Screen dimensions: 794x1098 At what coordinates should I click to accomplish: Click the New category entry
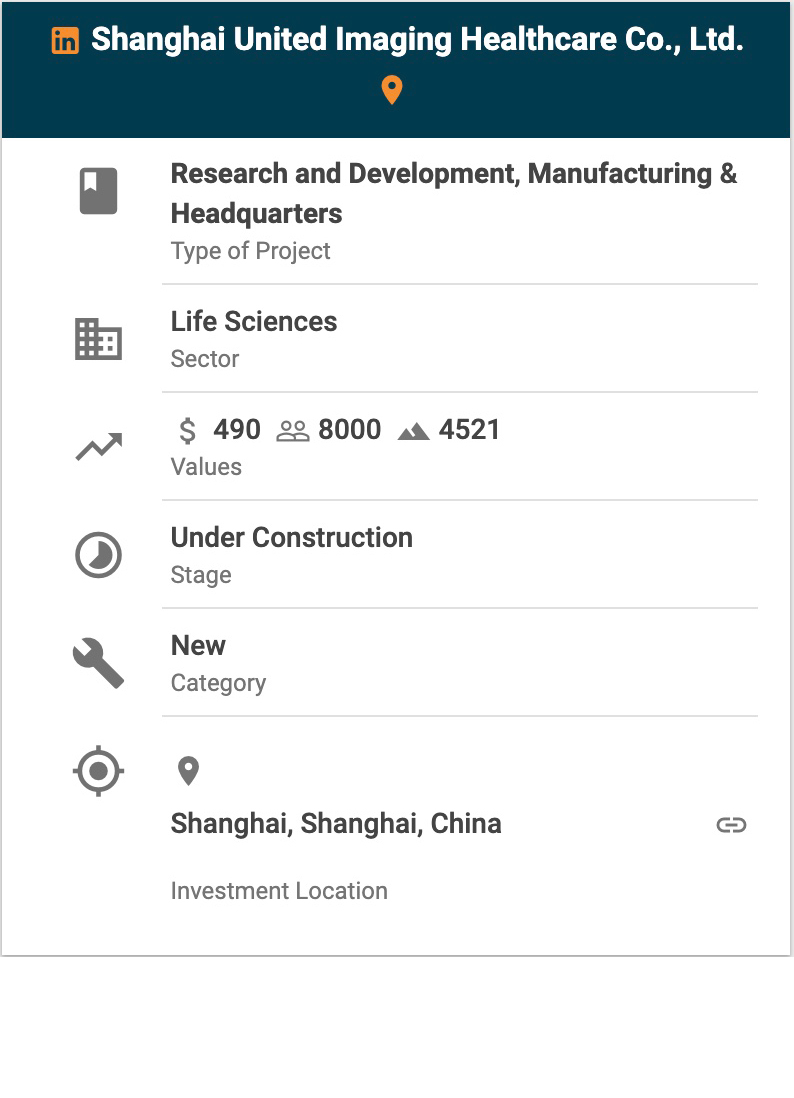[198, 646]
